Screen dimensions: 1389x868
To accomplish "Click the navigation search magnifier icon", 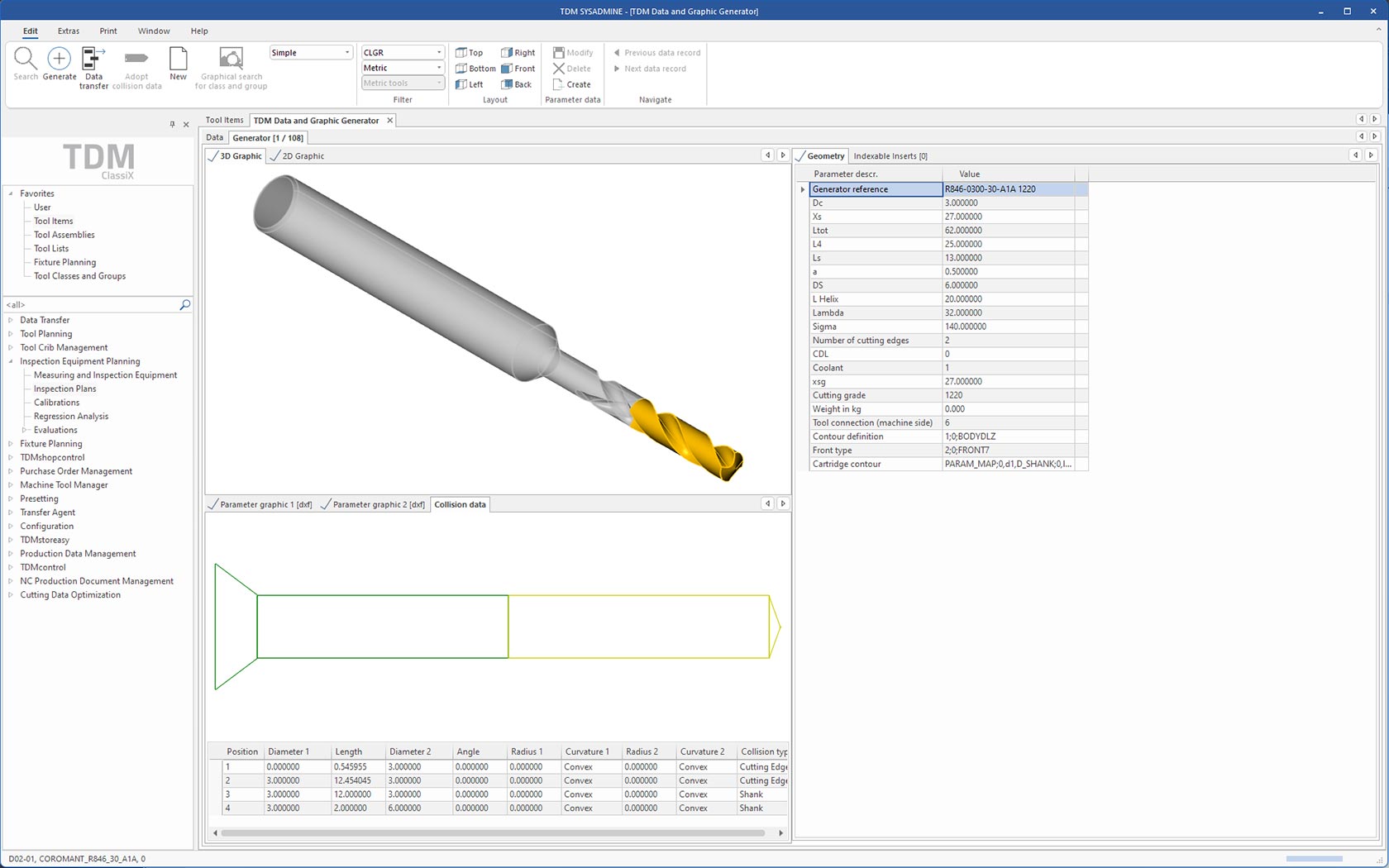I will click(185, 305).
